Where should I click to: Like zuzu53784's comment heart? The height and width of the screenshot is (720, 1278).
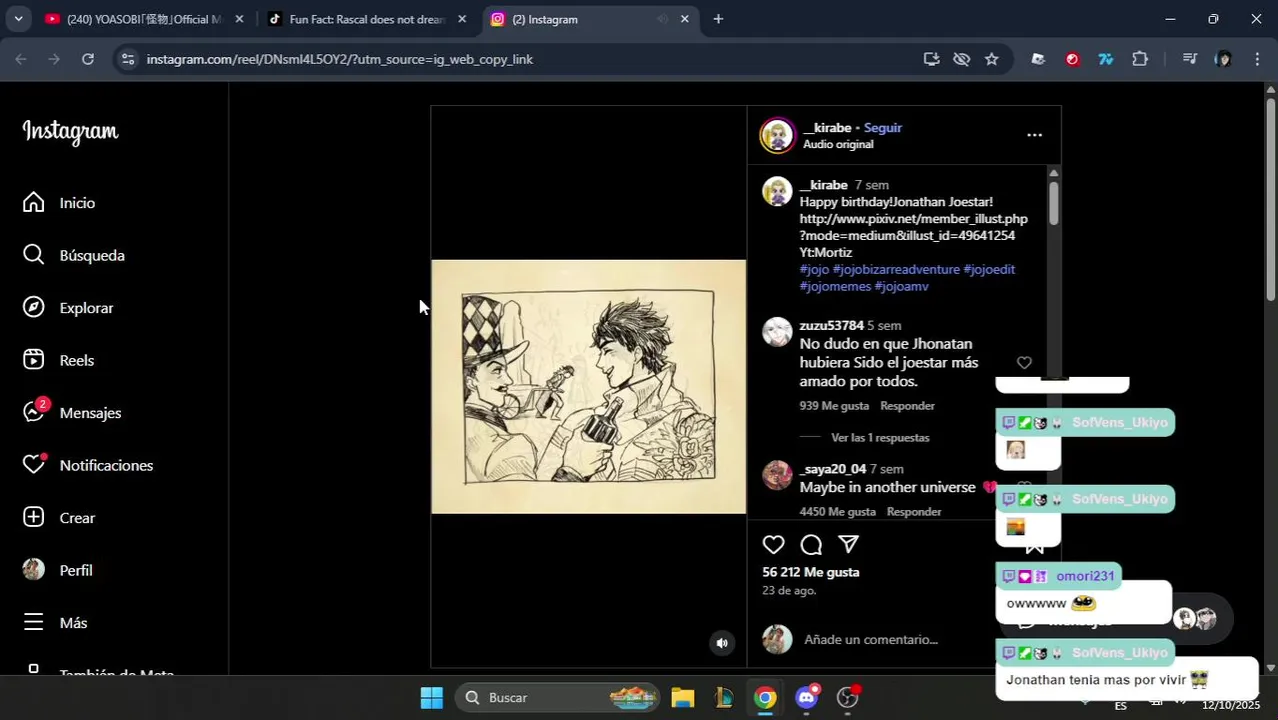[x=1024, y=362]
